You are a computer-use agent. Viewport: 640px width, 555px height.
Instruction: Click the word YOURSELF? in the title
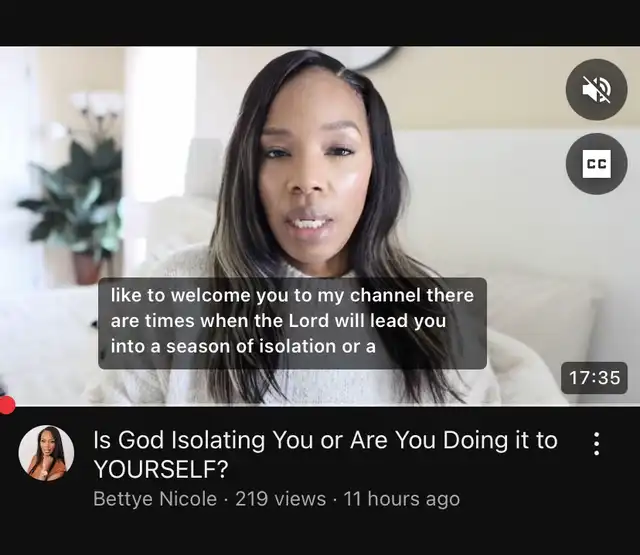coord(161,469)
